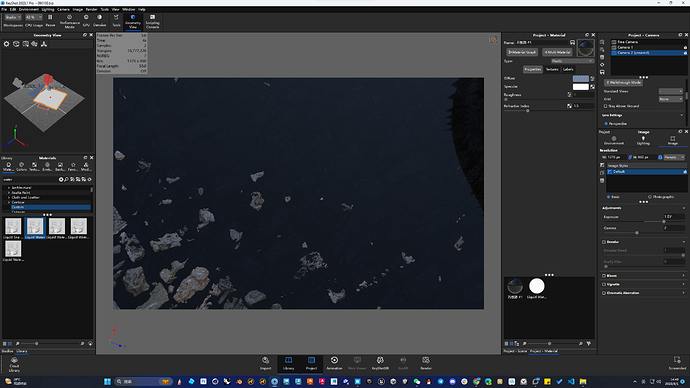
Task: Open the Render menu in menu bar
Action: click(x=92, y=9)
